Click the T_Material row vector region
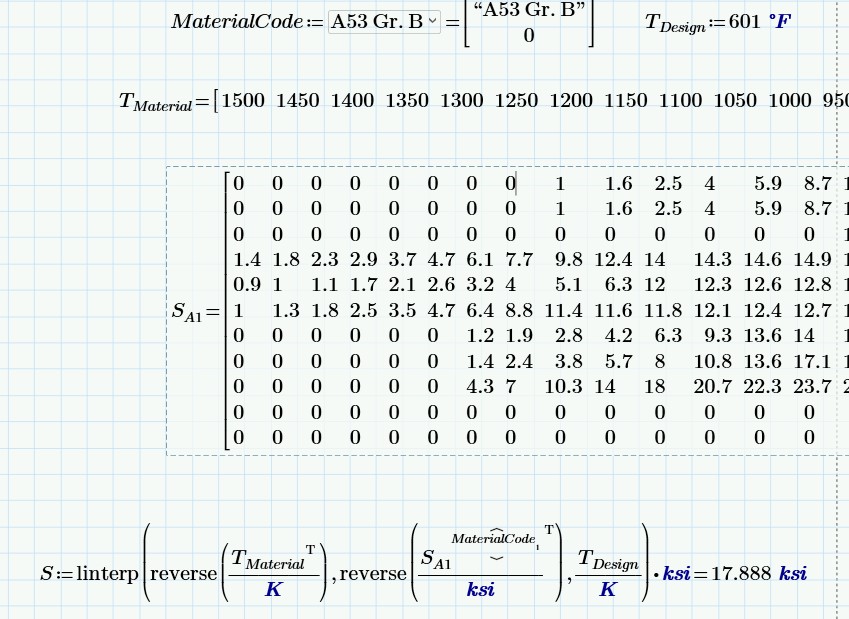Viewport: 849px width, 619px height. (x=450, y=100)
